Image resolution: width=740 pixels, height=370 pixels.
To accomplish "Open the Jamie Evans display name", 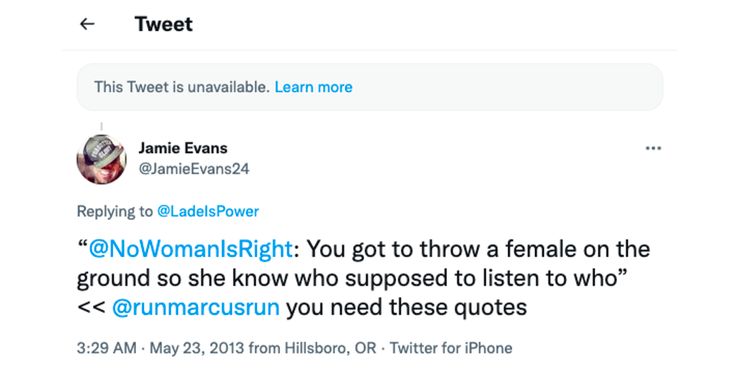I will [x=183, y=148].
